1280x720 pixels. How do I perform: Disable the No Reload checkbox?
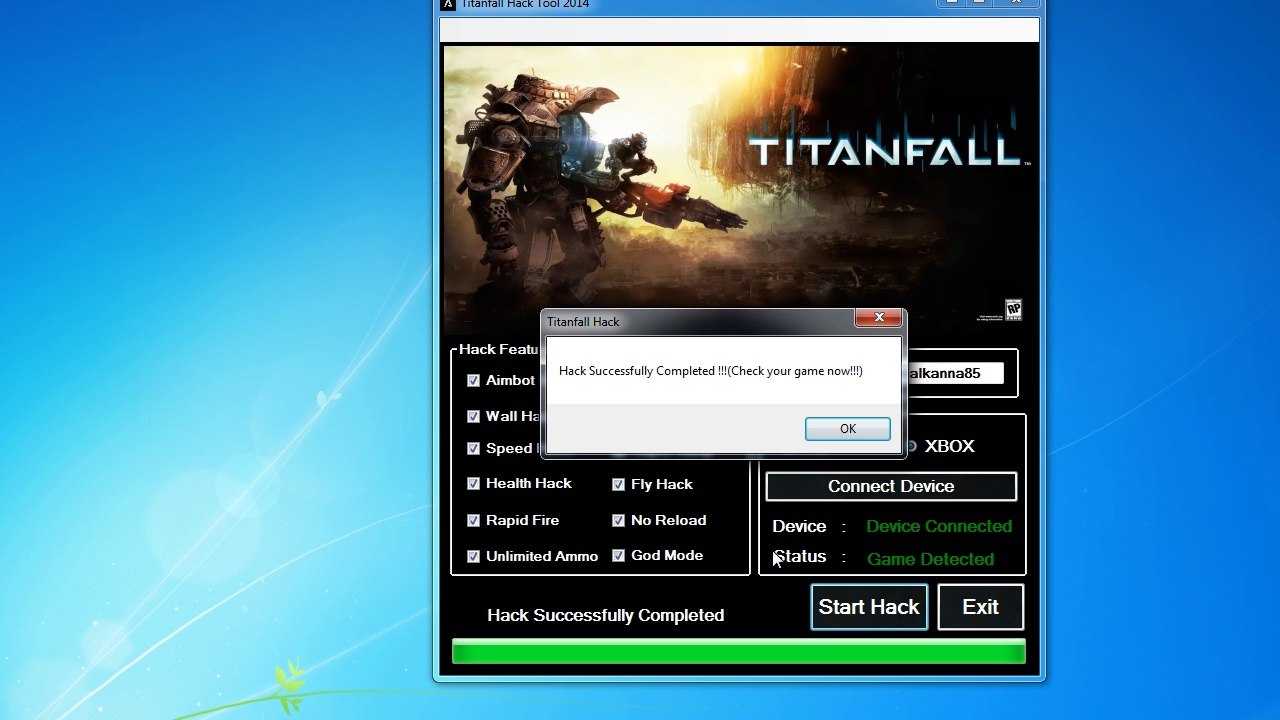(x=618, y=520)
